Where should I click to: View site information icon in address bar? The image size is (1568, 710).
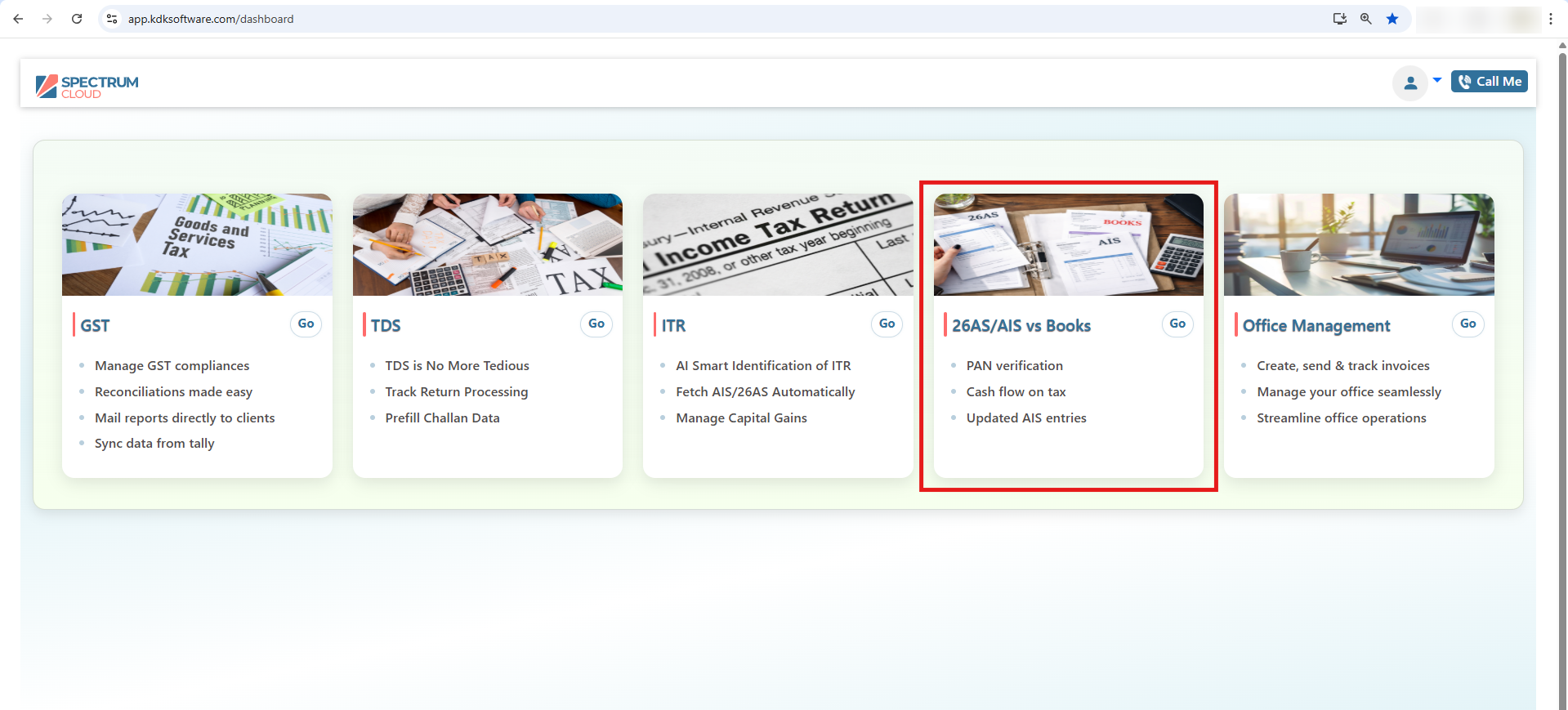(112, 19)
